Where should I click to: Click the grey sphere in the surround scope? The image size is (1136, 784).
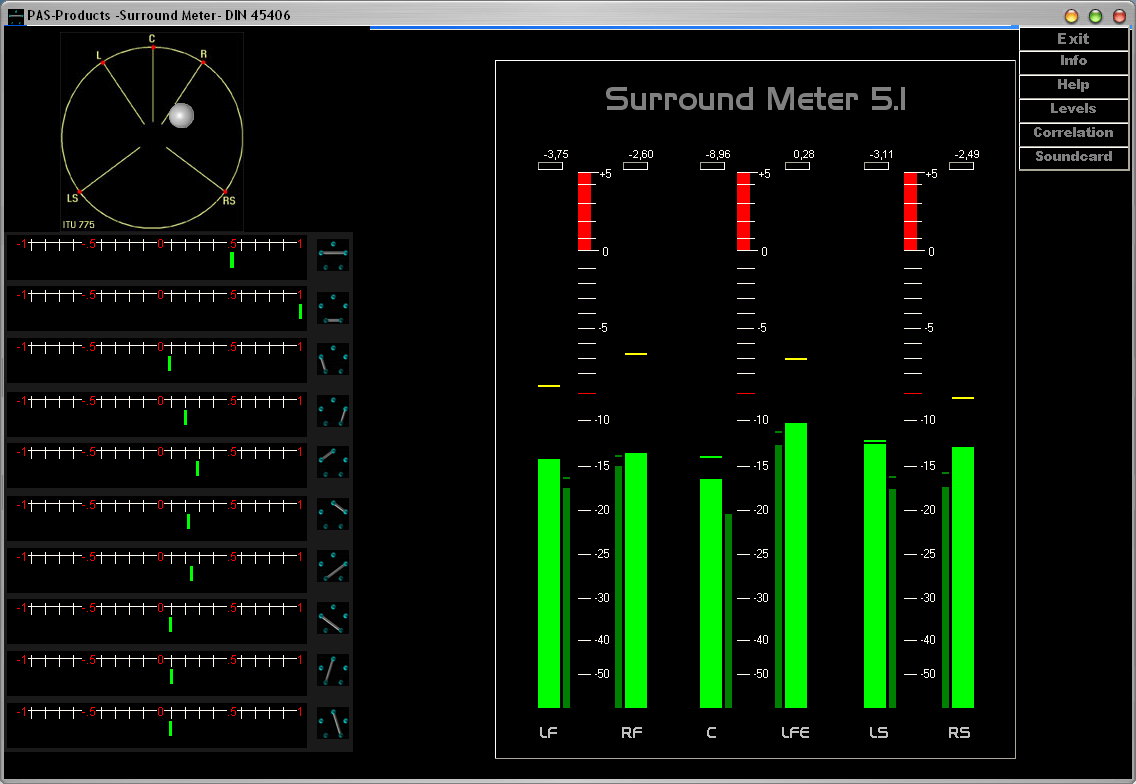(181, 116)
